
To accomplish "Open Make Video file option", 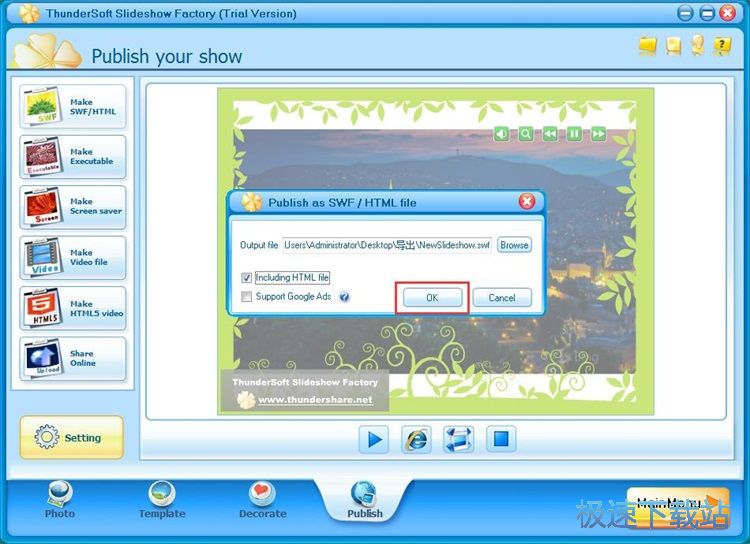I will tap(73, 257).
